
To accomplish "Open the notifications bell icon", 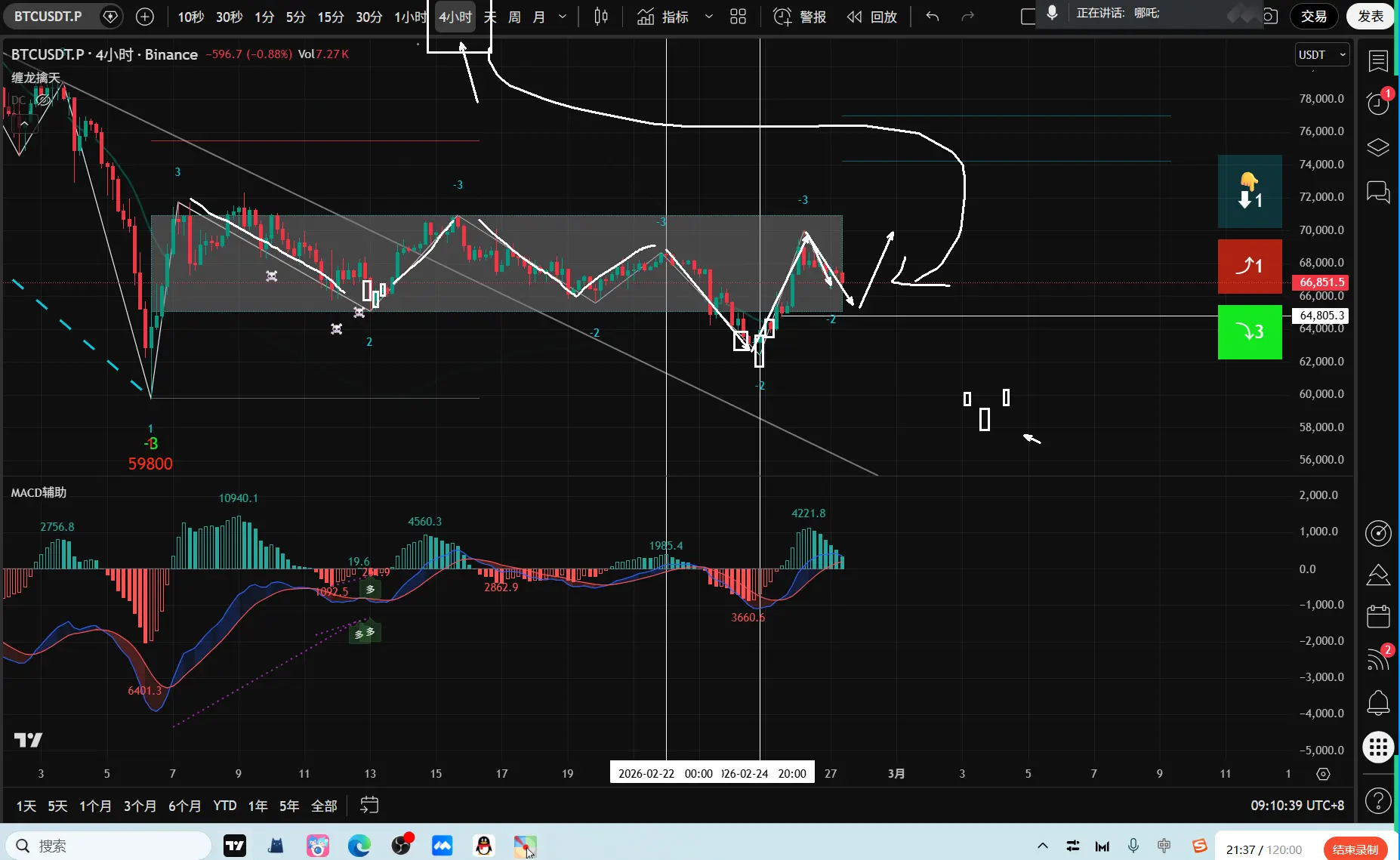I will click(1378, 703).
